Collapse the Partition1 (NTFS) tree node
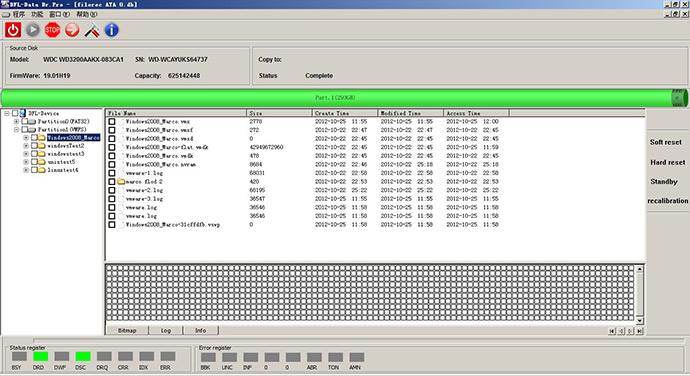 16,129
